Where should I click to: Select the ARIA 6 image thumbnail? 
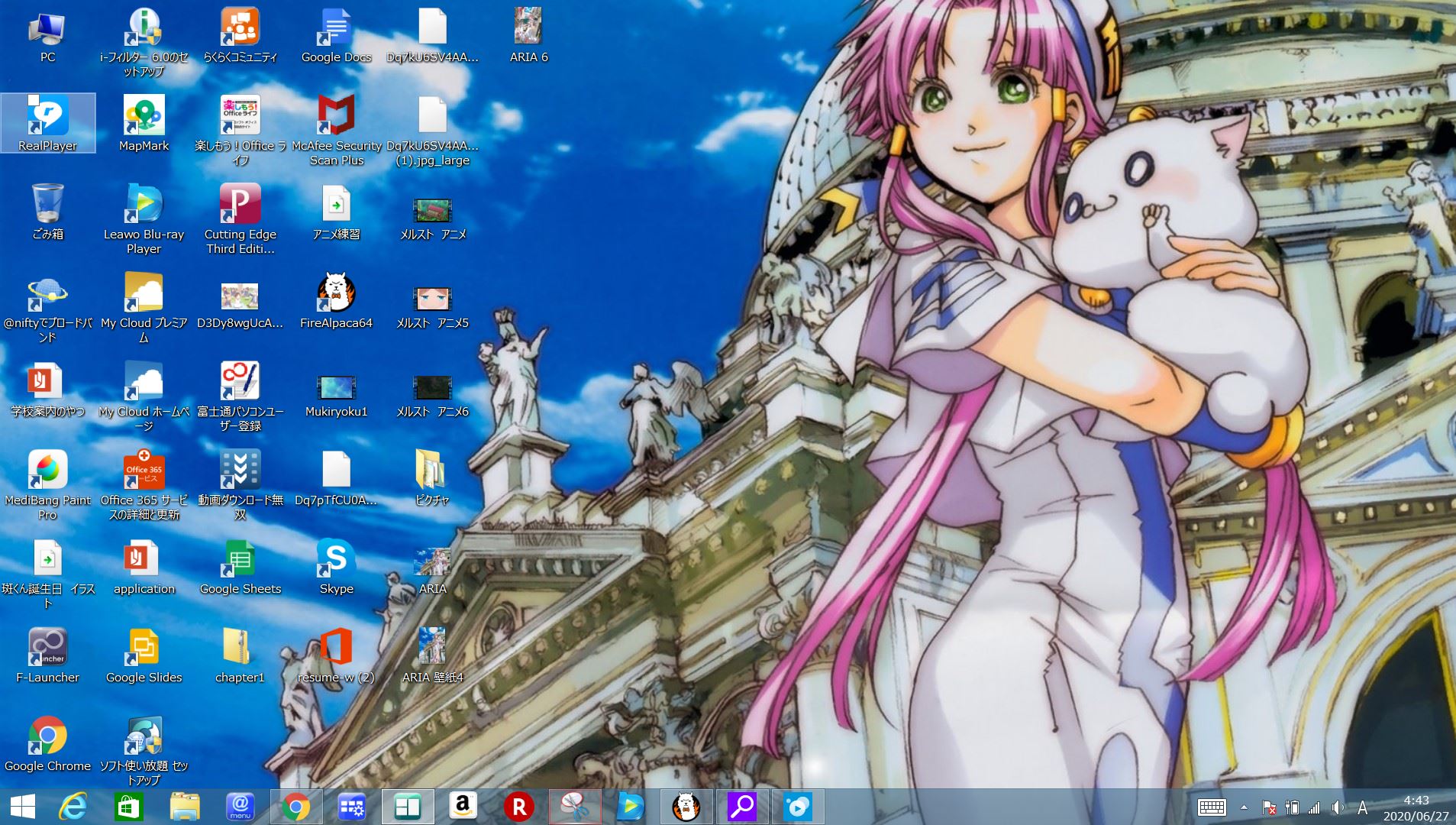click(x=528, y=36)
